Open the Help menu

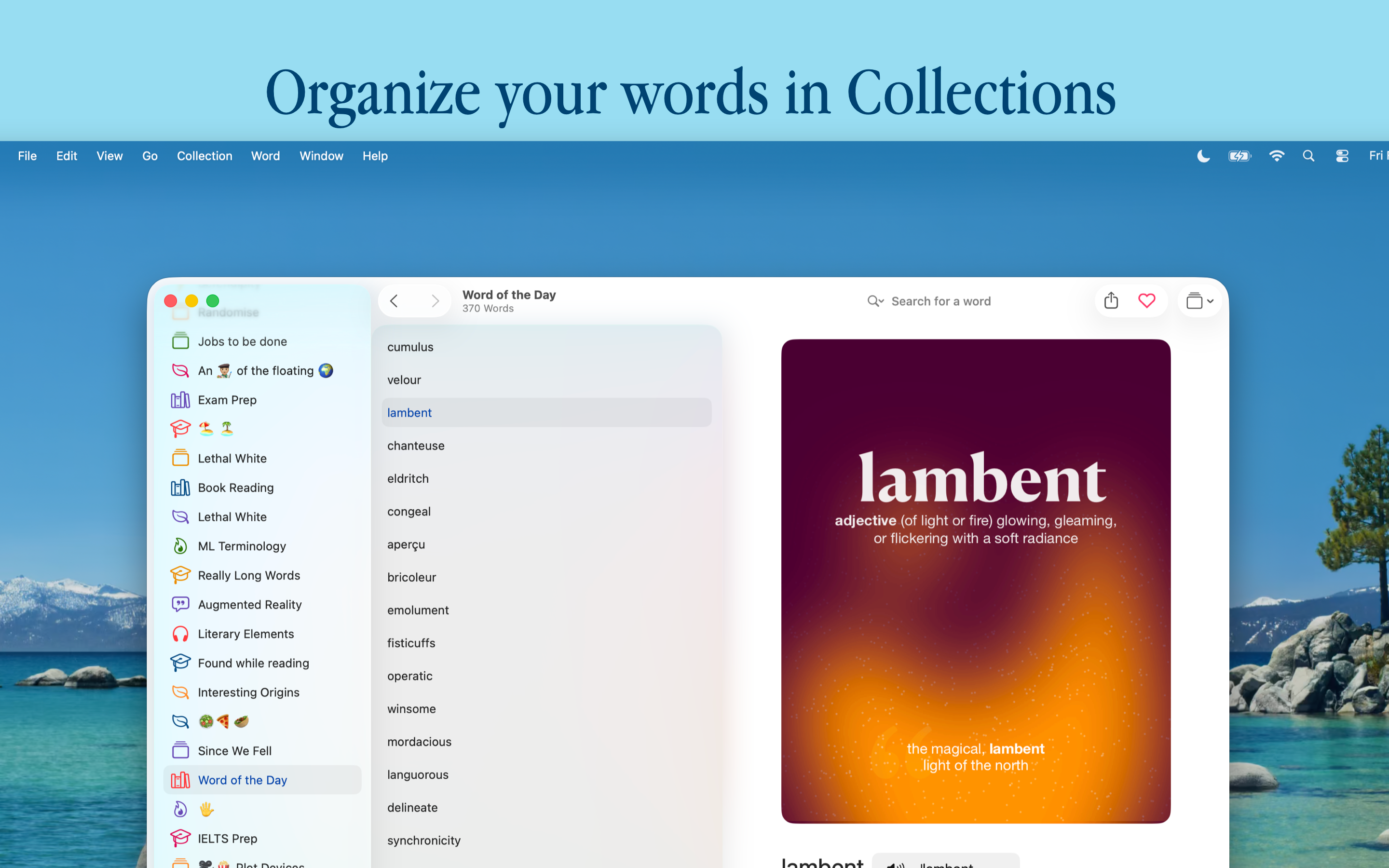pos(375,156)
